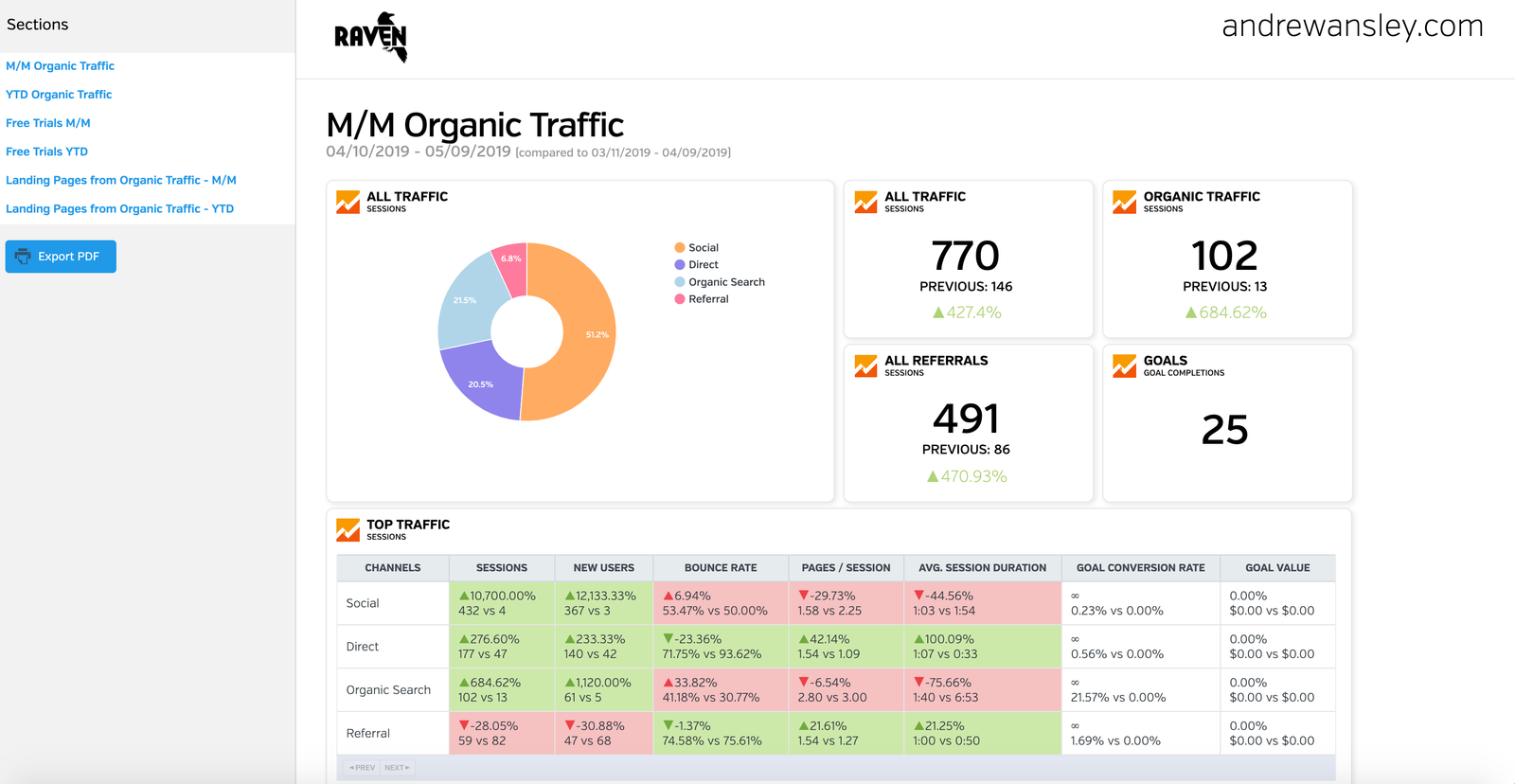Open the Free Trials M/M section
Viewport: 1515px width, 784px height.
[x=48, y=123]
